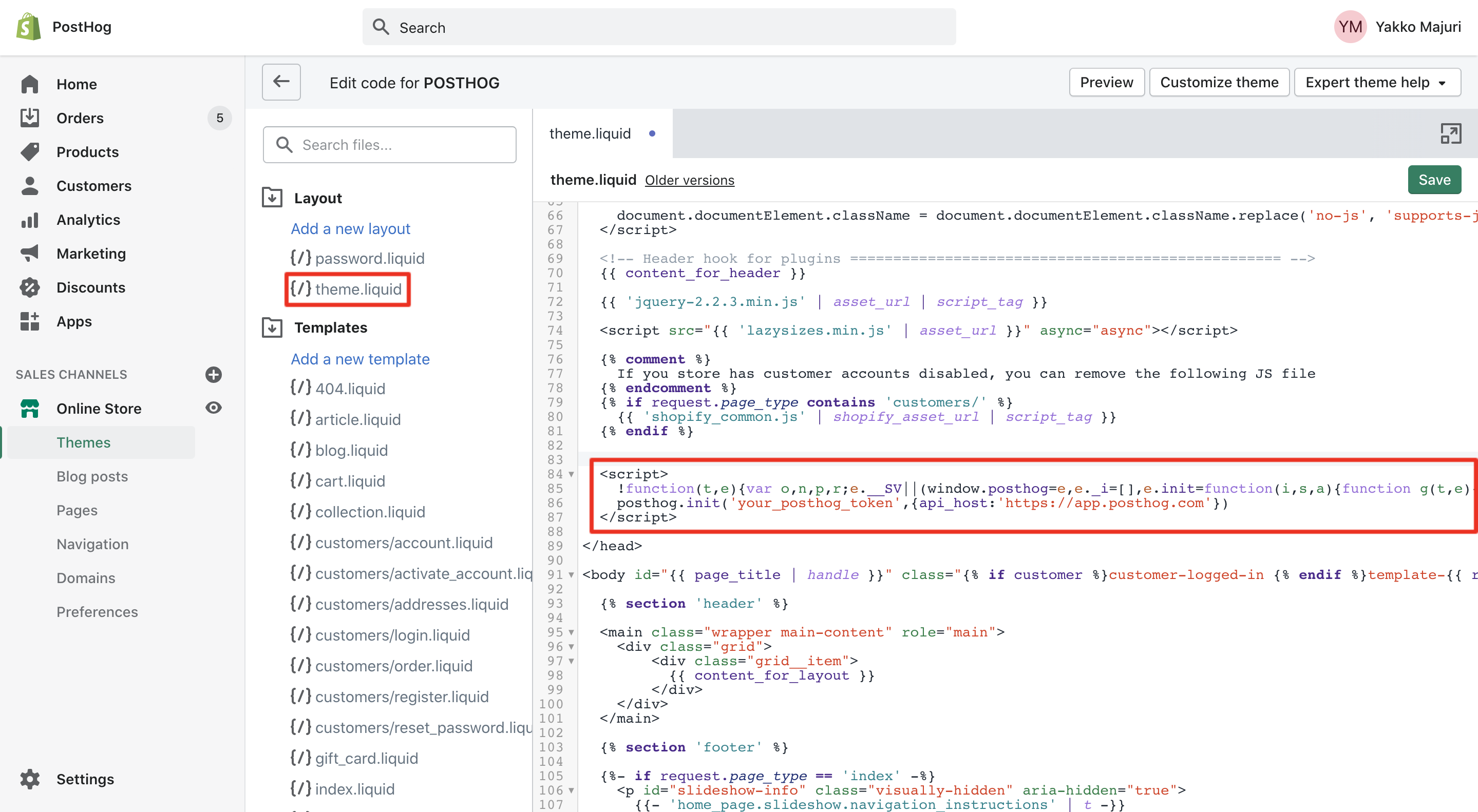Select the theme.liquid editor tab
Viewport: 1478px width, 812px height.
[x=591, y=133]
